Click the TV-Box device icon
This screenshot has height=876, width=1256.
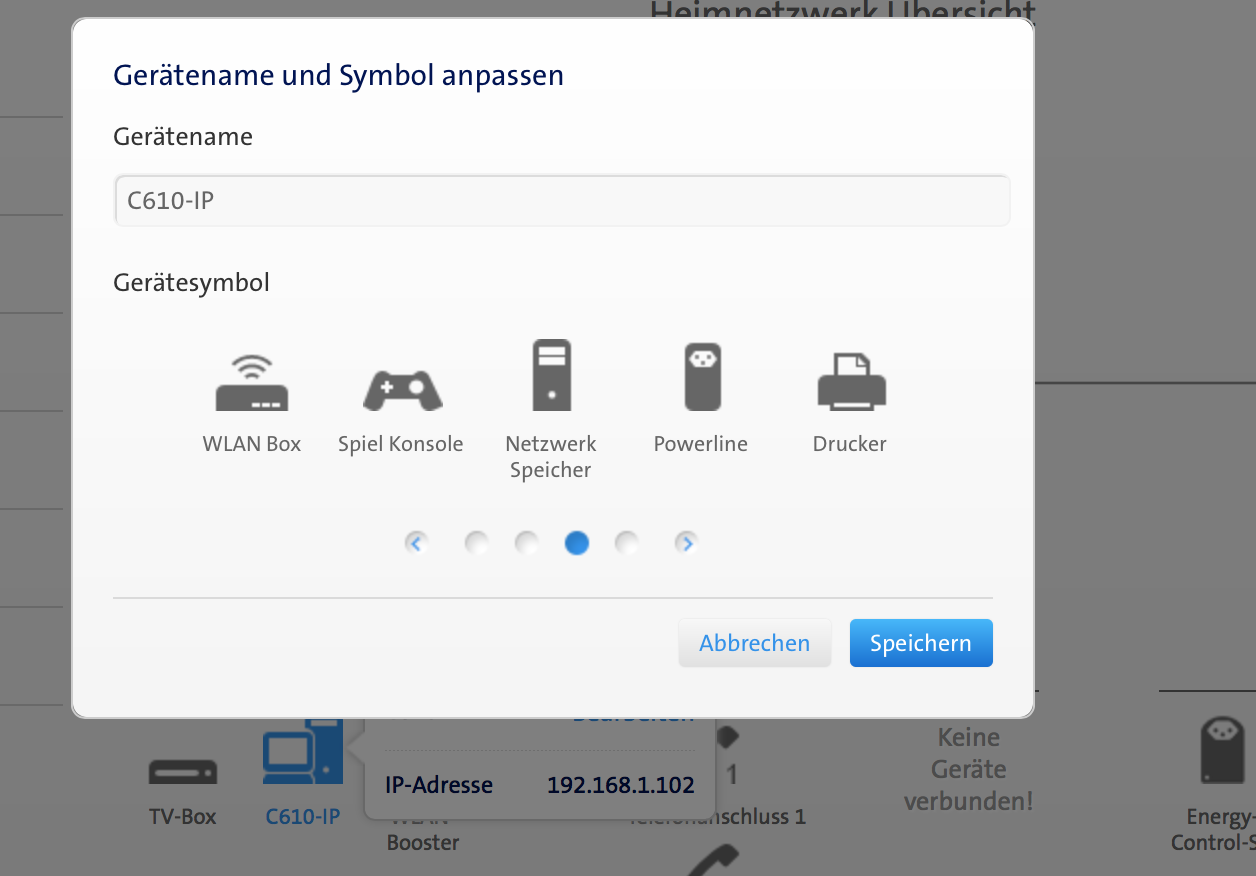pyautogui.click(x=182, y=772)
